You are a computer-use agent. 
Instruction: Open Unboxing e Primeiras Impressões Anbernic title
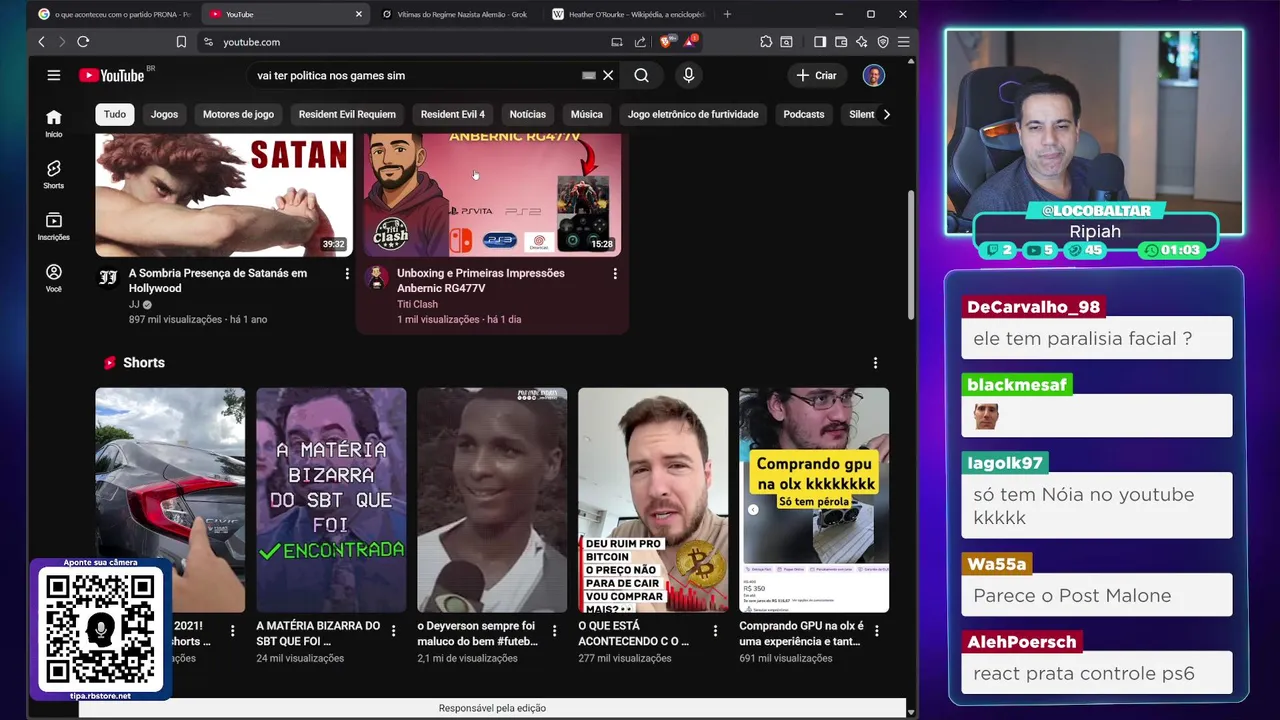(481, 280)
